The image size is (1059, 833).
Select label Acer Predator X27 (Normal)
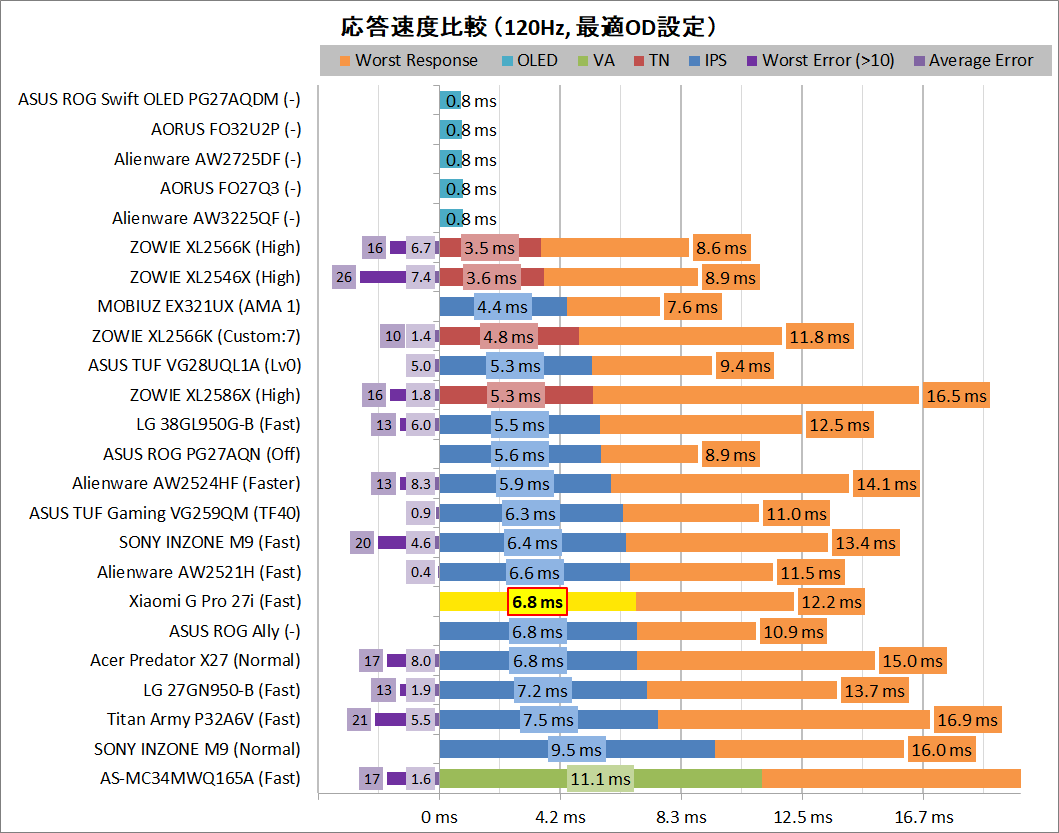pos(195,660)
